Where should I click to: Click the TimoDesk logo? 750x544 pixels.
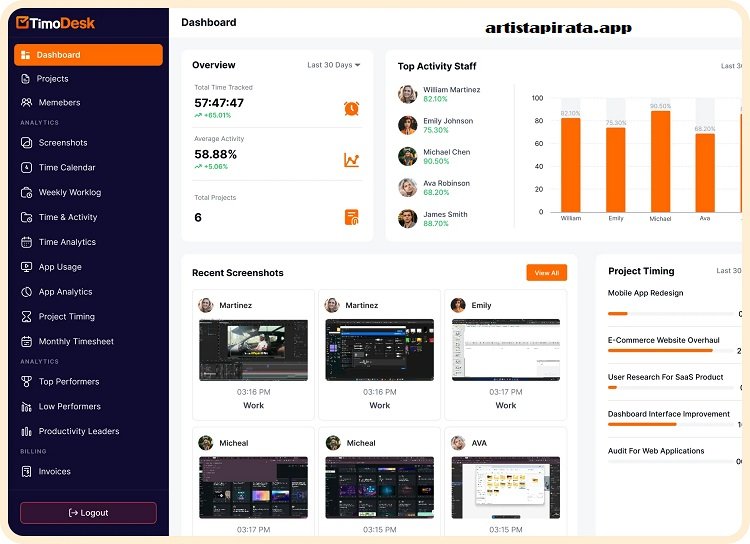click(x=55, y=22)
